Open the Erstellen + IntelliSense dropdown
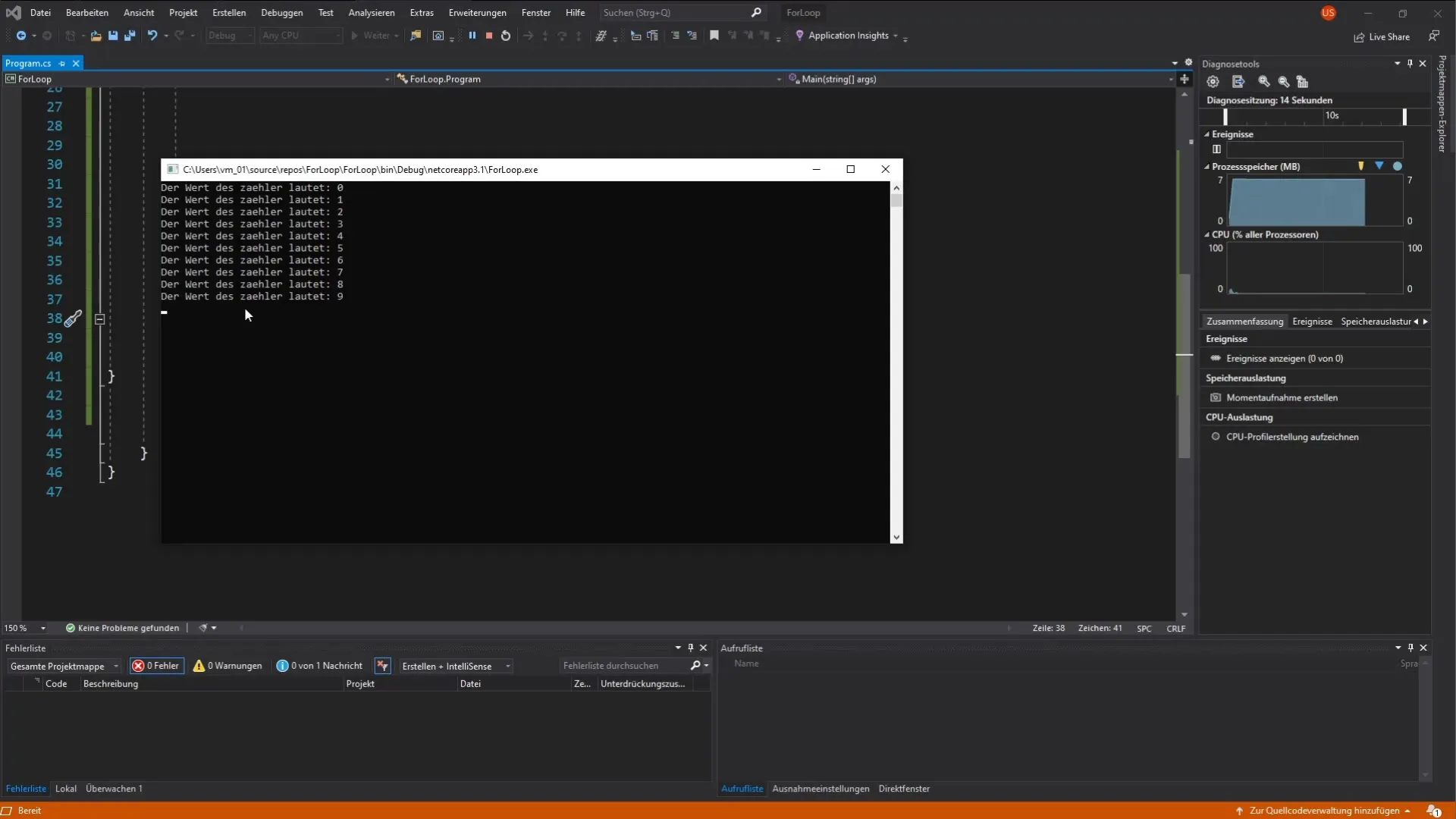The image size is (1456, 819). [x=456, y=666]
